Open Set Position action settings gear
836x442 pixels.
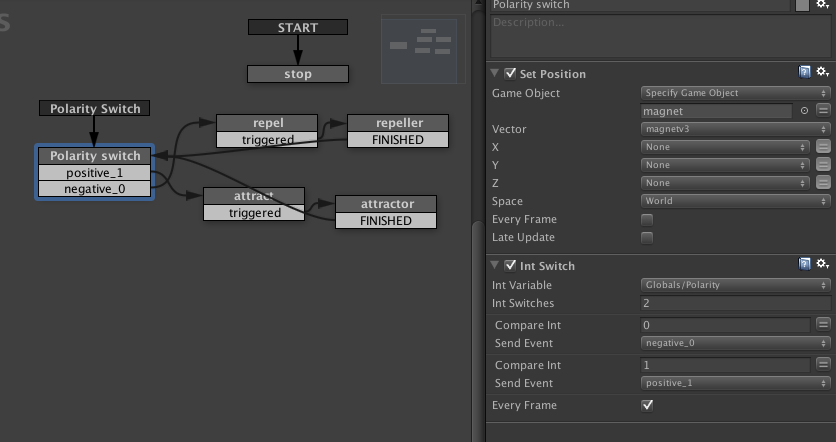823,71
